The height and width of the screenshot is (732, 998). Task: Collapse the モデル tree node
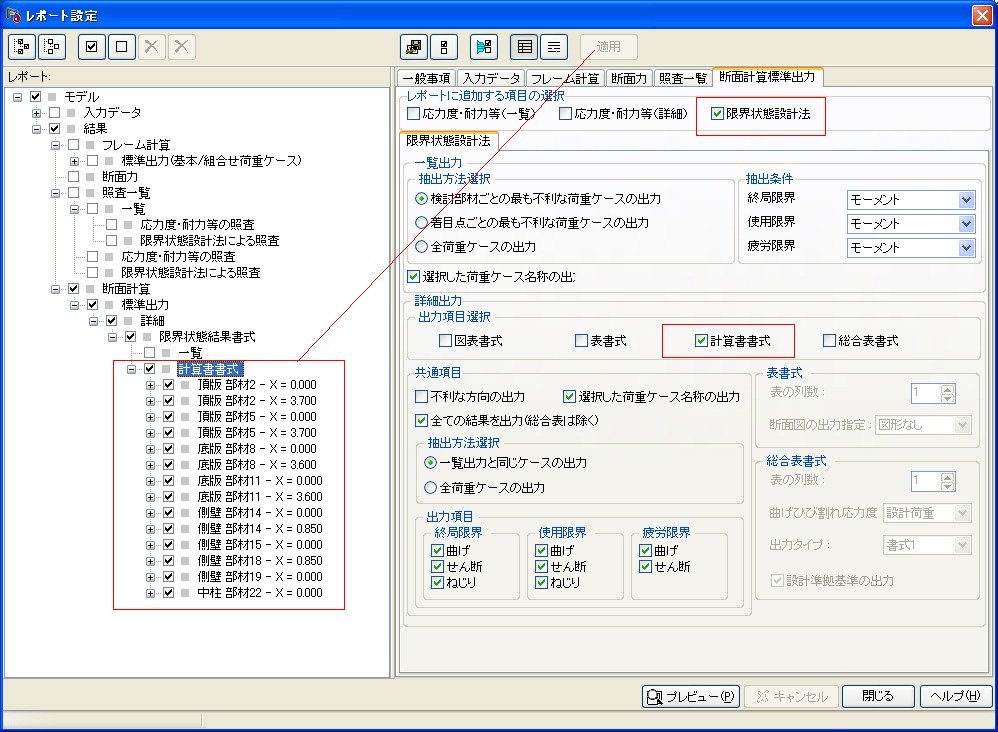(18, 97)
